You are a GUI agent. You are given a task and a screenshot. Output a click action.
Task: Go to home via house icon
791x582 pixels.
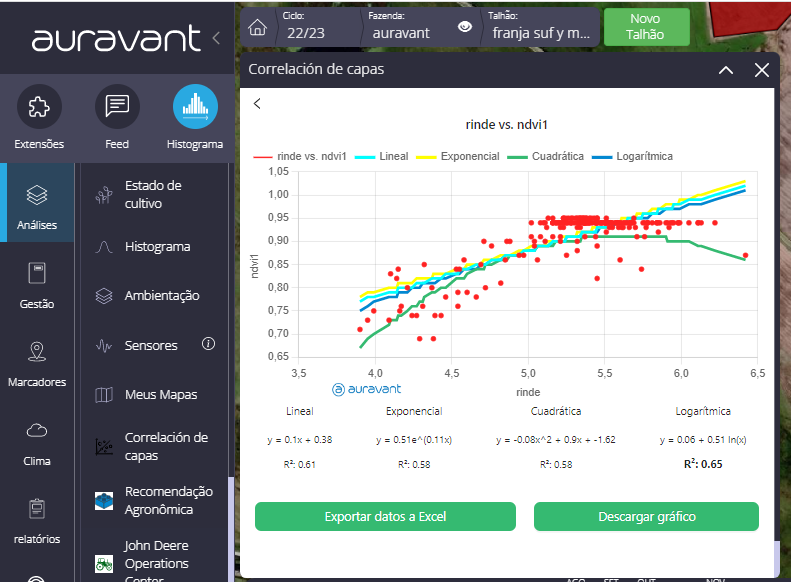(257, 27)
